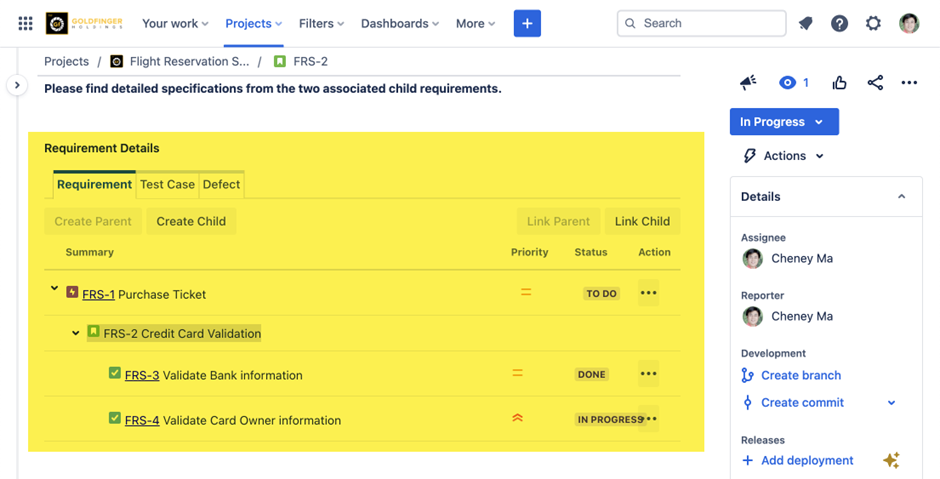Open the FRS-3 issue link
Screen dimensions: 940x479
pos(141,376)
